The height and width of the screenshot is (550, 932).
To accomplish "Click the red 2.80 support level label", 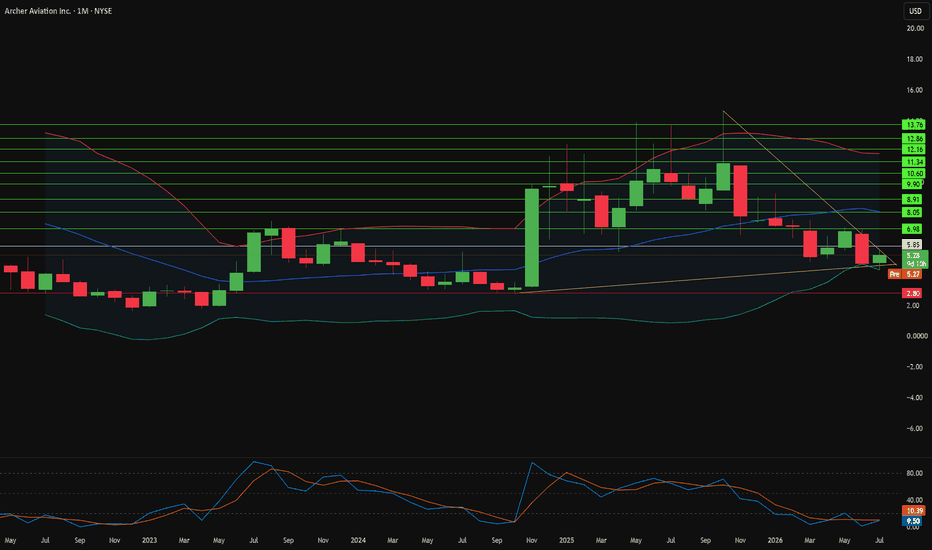I will [x=912, y=293].
